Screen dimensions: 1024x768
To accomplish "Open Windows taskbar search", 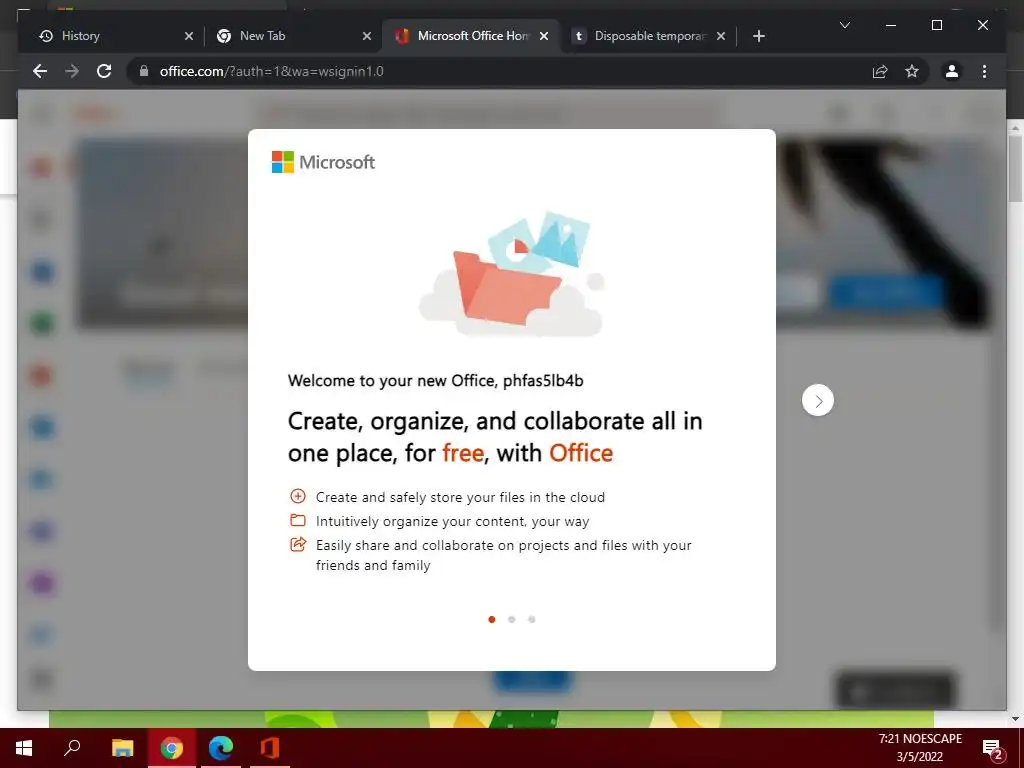I will click(72, 748).
